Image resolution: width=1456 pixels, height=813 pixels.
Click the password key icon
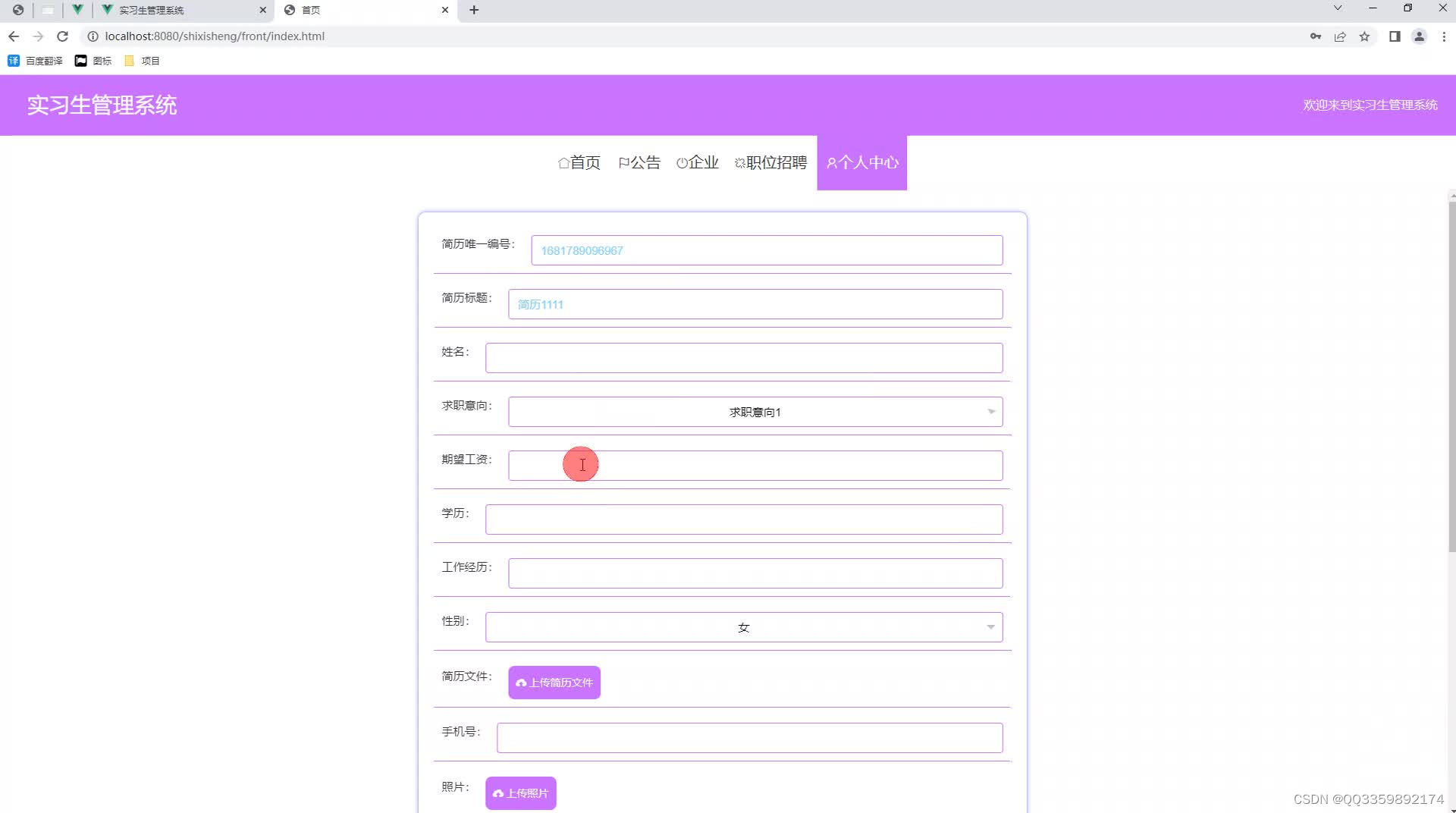click(1316, 36)
